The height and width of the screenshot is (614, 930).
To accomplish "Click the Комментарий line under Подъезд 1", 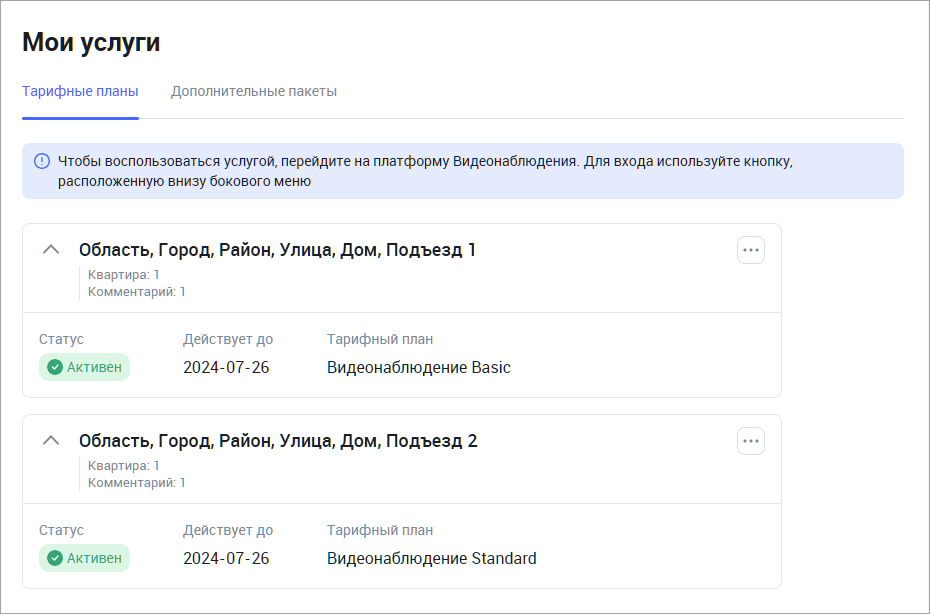I will tap(136, 292).
